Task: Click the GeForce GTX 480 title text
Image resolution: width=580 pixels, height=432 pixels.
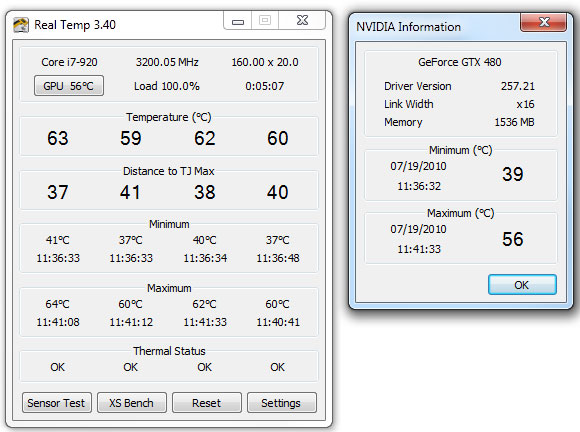Action: [460, 62]
